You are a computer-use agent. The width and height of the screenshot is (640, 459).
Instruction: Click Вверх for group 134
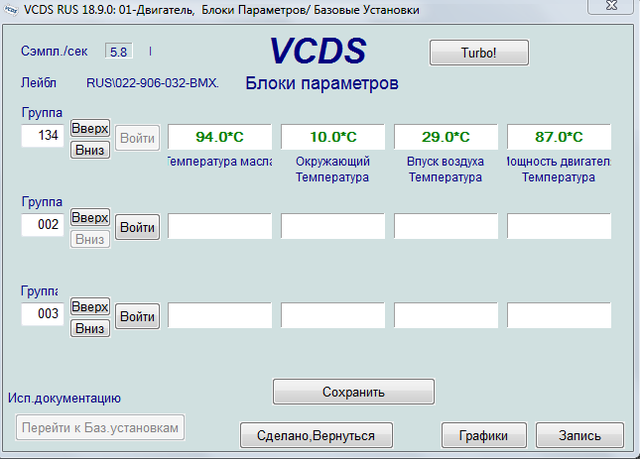(x=90, y=129)
